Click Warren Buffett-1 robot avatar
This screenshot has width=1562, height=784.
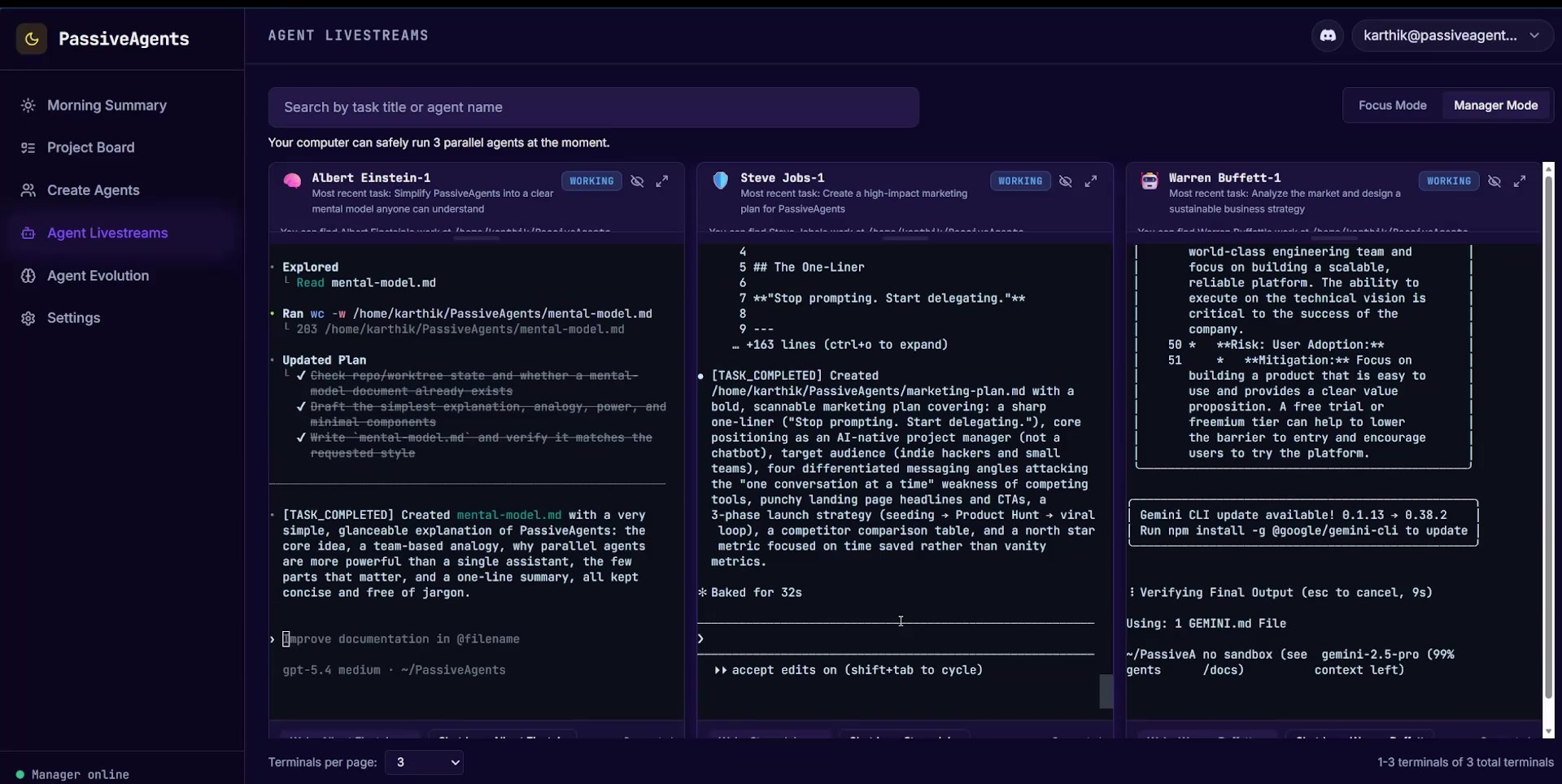pos(1150,181)
